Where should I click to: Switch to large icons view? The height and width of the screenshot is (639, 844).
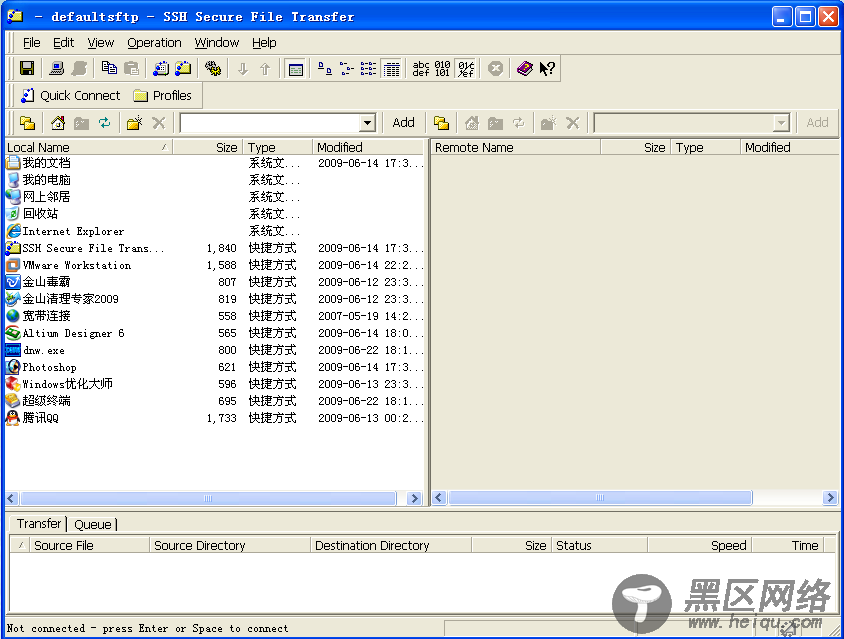[325, 68]
